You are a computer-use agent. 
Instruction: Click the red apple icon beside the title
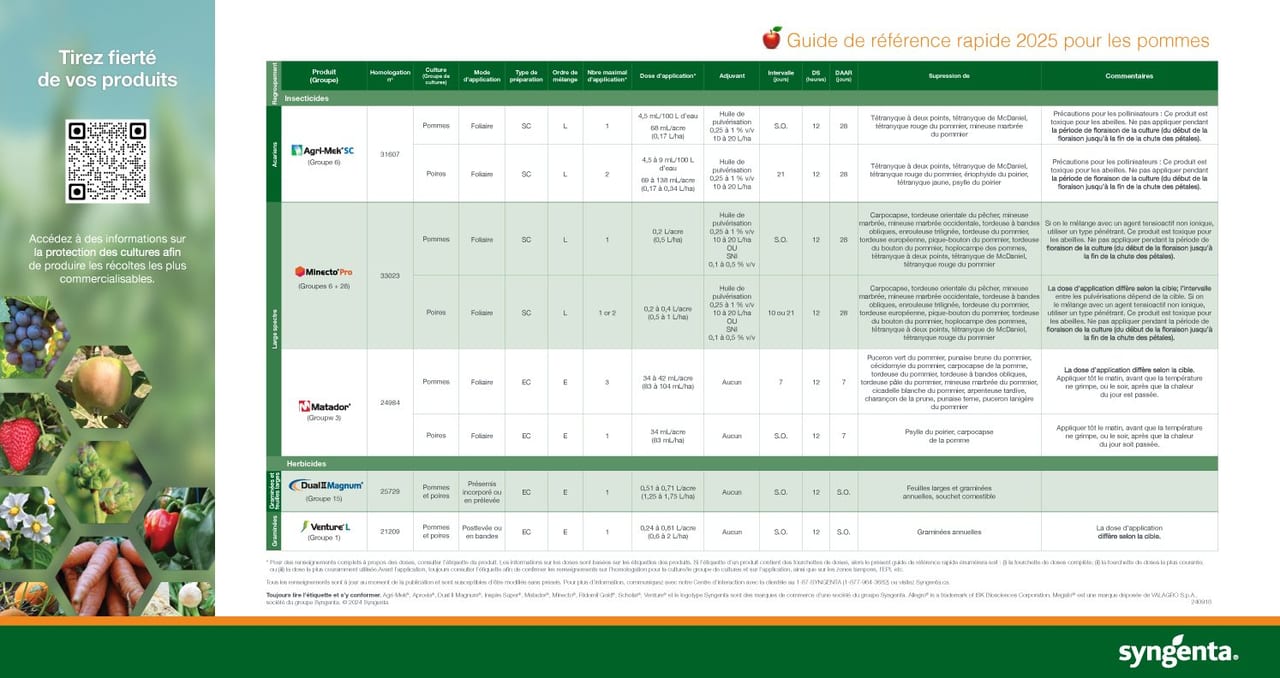(771, 39)
